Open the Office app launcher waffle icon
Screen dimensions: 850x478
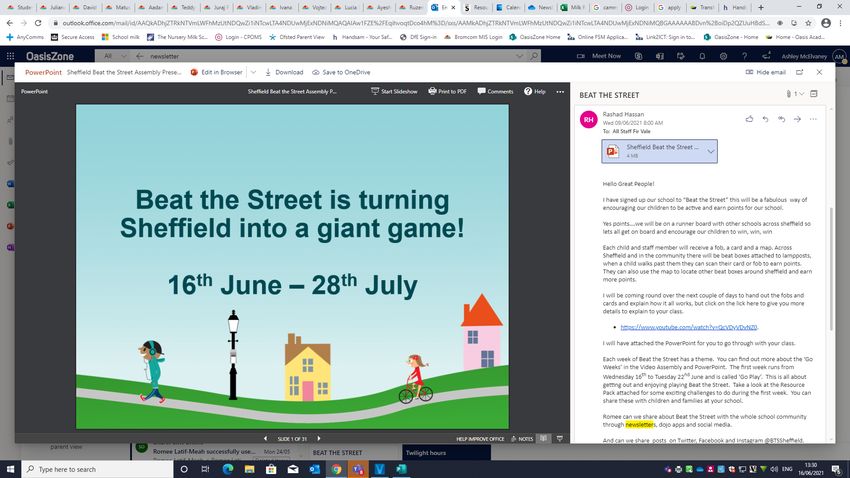click(10, 56)
